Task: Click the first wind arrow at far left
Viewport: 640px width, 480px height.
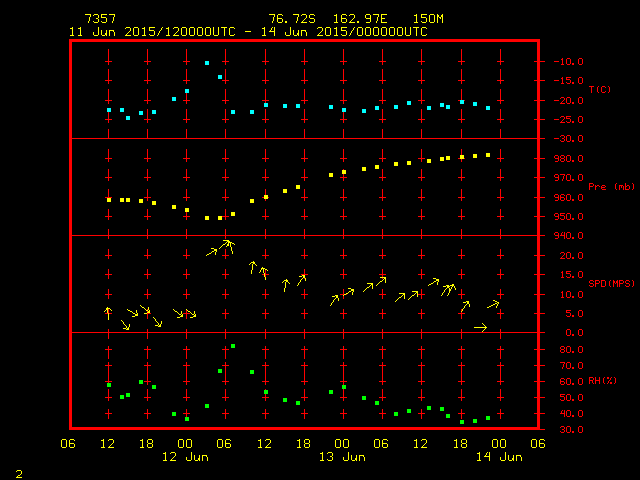Action: (x=108, y=313)
